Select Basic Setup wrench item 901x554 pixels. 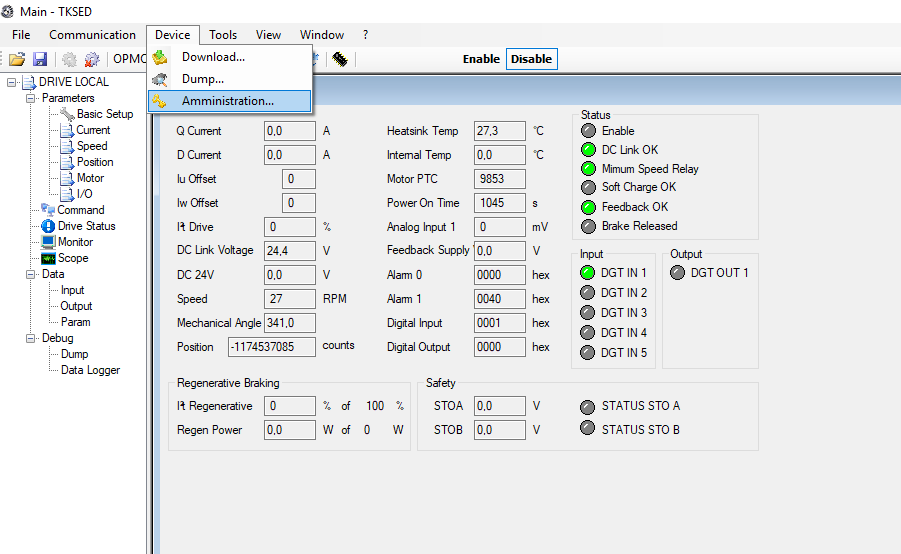coord(104,114)
